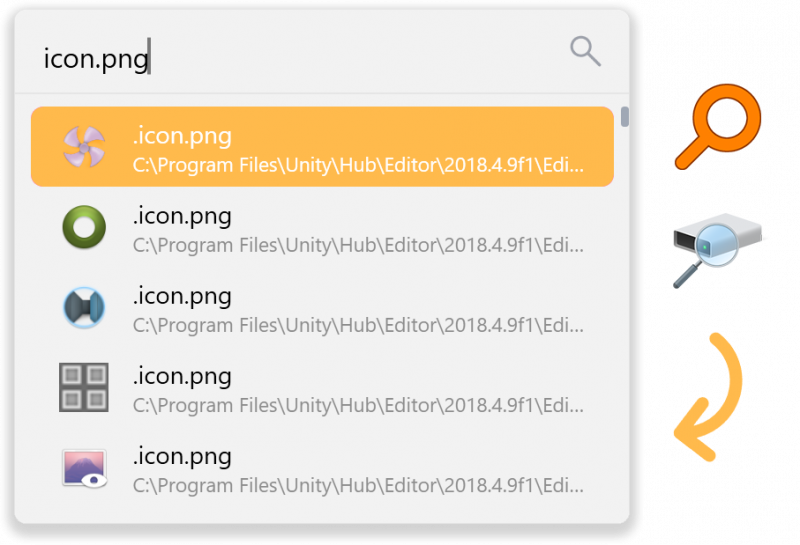The image size is (800, 545).
Task: Click the file path of fourth result
Action: 358,406
